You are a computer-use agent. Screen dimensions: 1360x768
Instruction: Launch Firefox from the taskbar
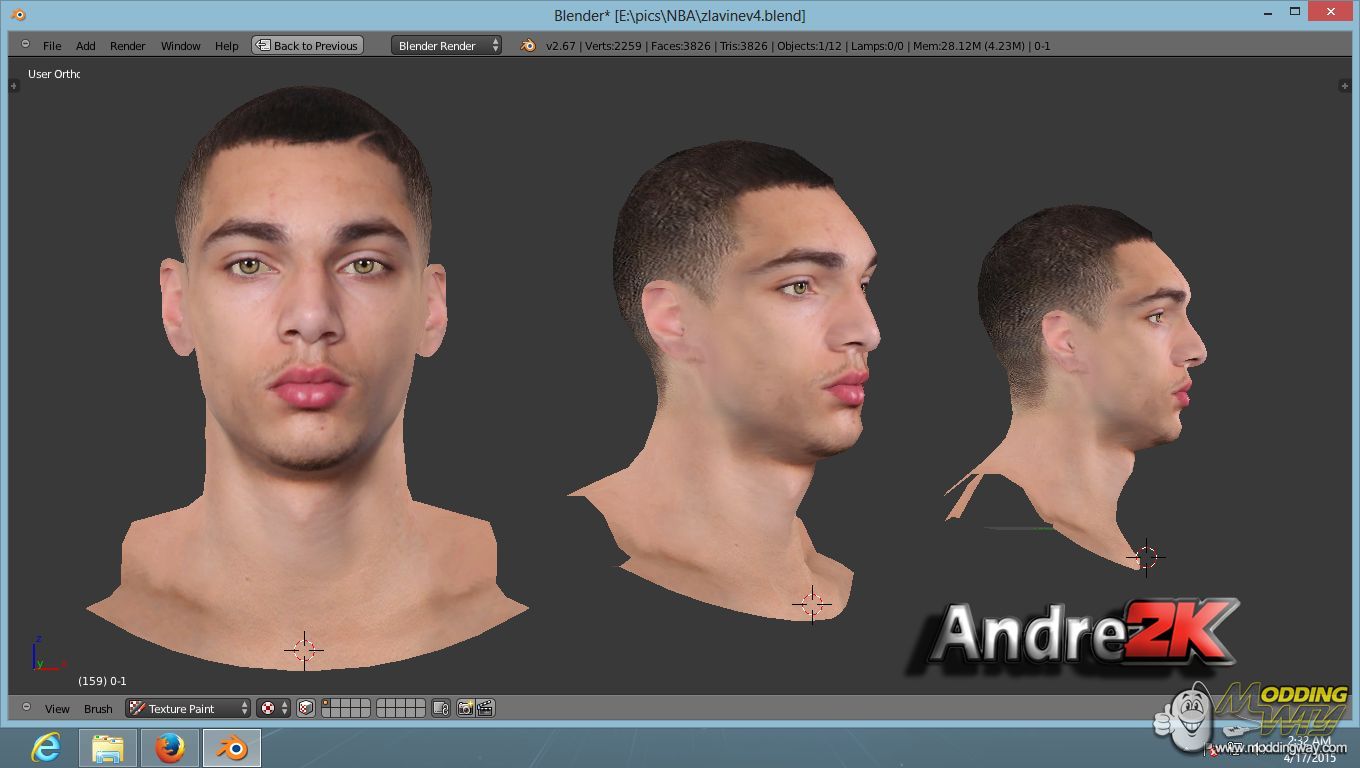click(170, 747)
